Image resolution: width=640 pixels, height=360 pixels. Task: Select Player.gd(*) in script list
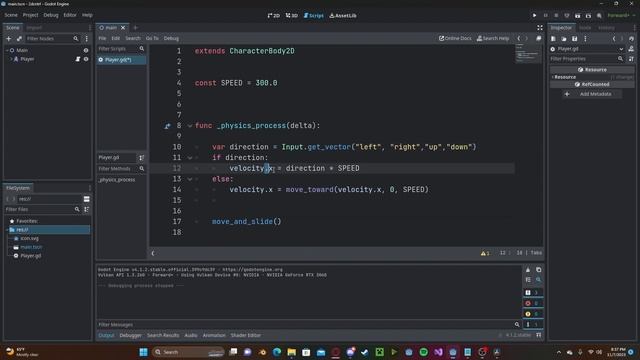click(121, 60)
